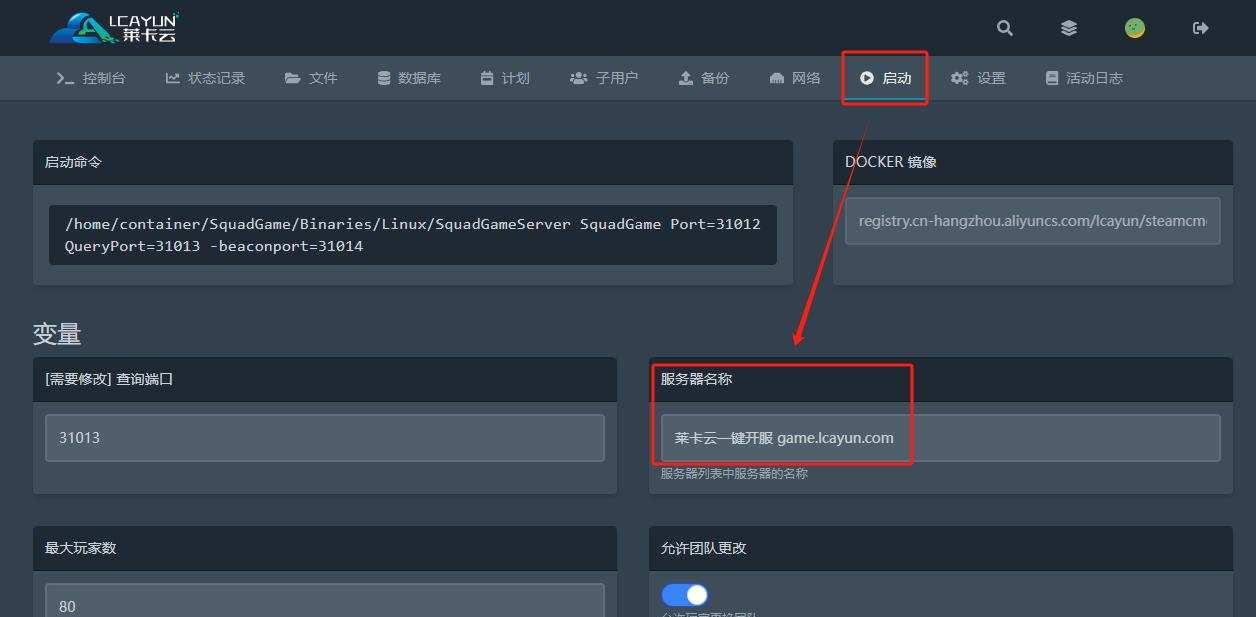Viewport: 1256px width, 617px height.
Task: Open the 文件 files tab
Action: tap(311, 78)
